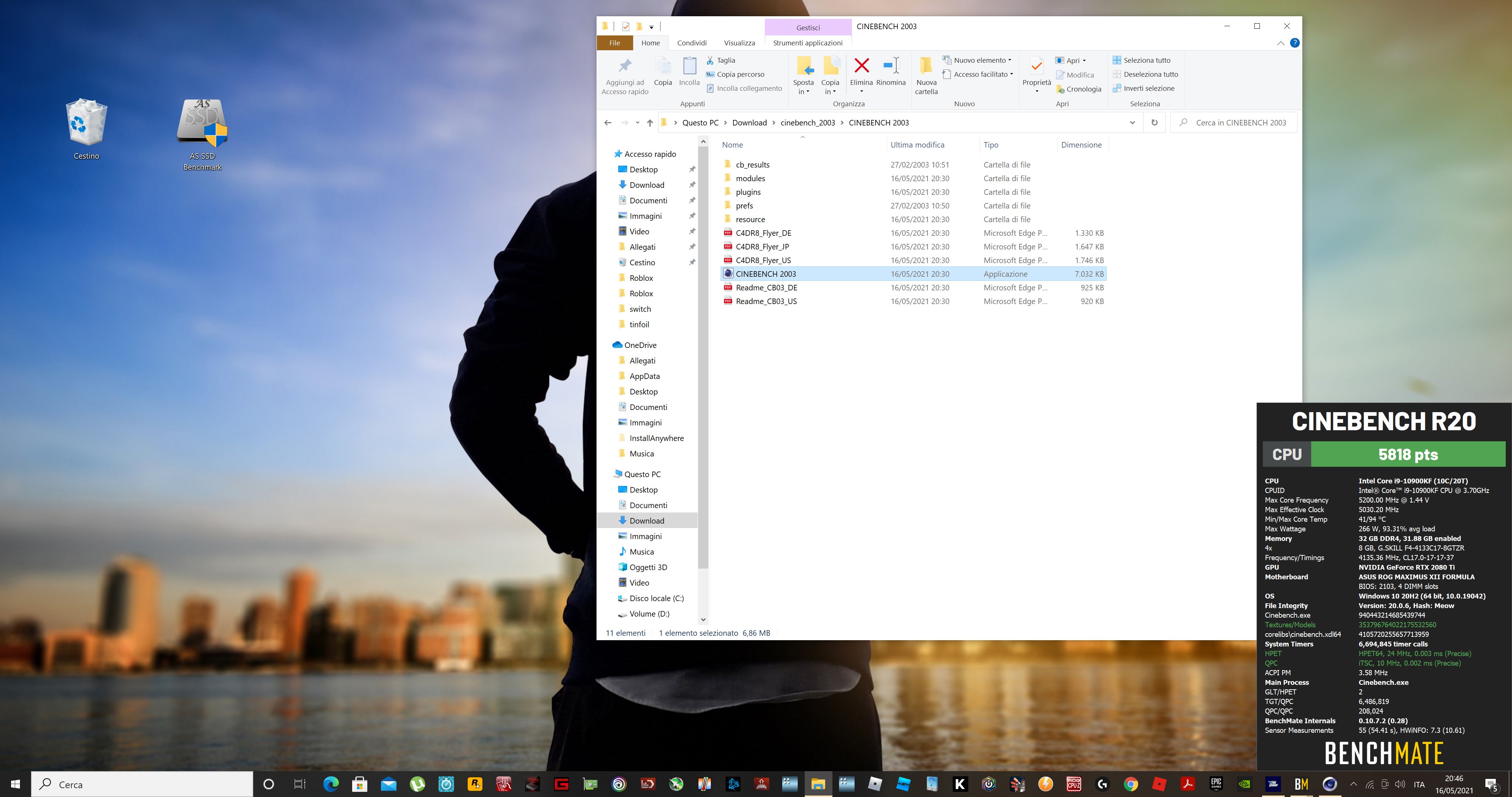Open the Apri dropdown arrow
This screenshot has width=1512, height=797.
1084,61
